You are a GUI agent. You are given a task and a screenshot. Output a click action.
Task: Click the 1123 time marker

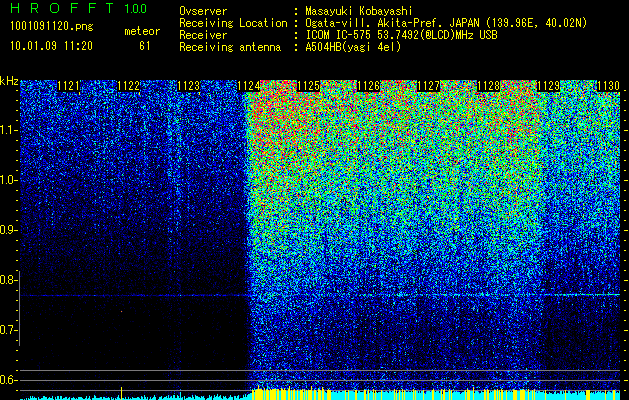click(189, 86)
